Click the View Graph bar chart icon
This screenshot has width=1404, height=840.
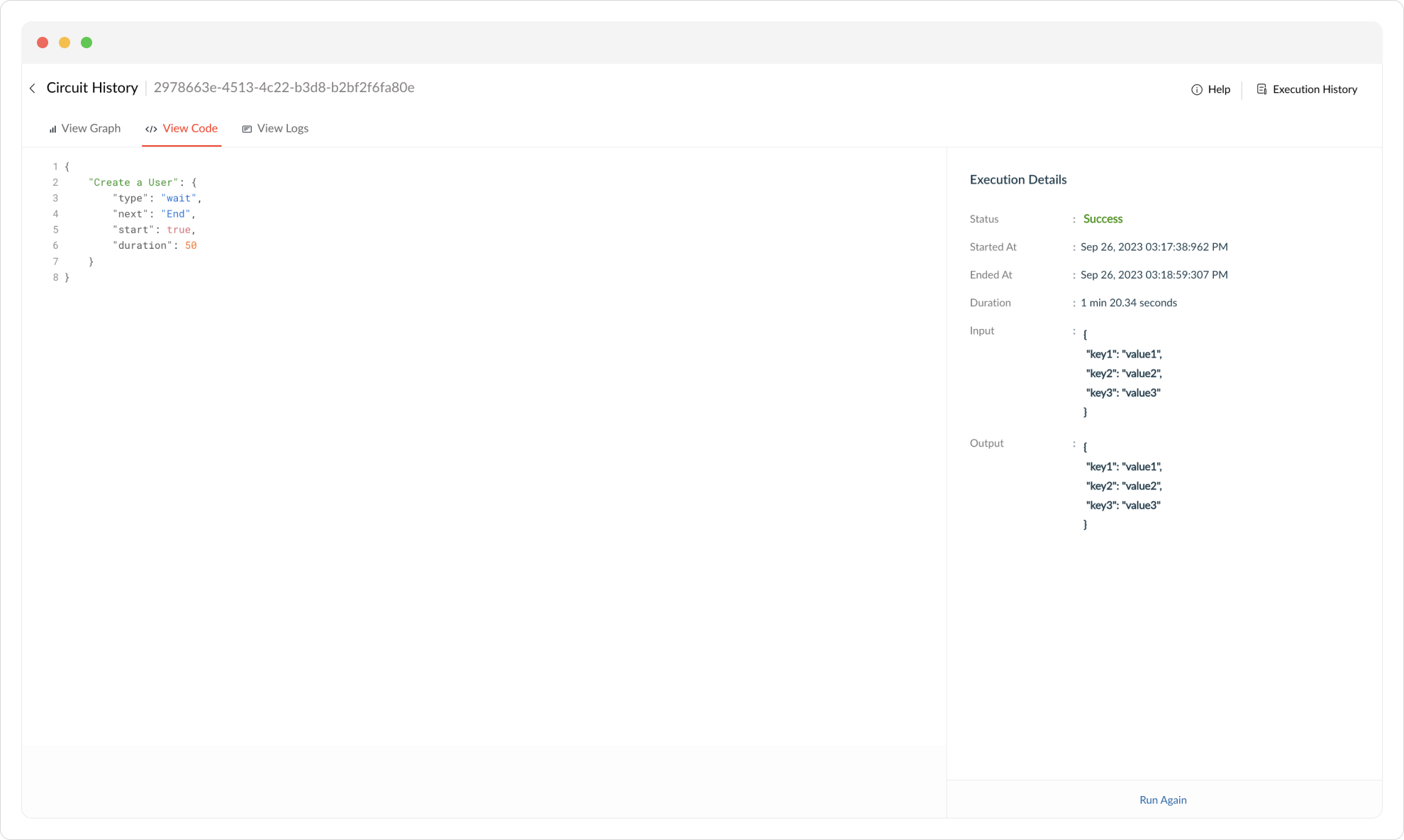point(52,129)
